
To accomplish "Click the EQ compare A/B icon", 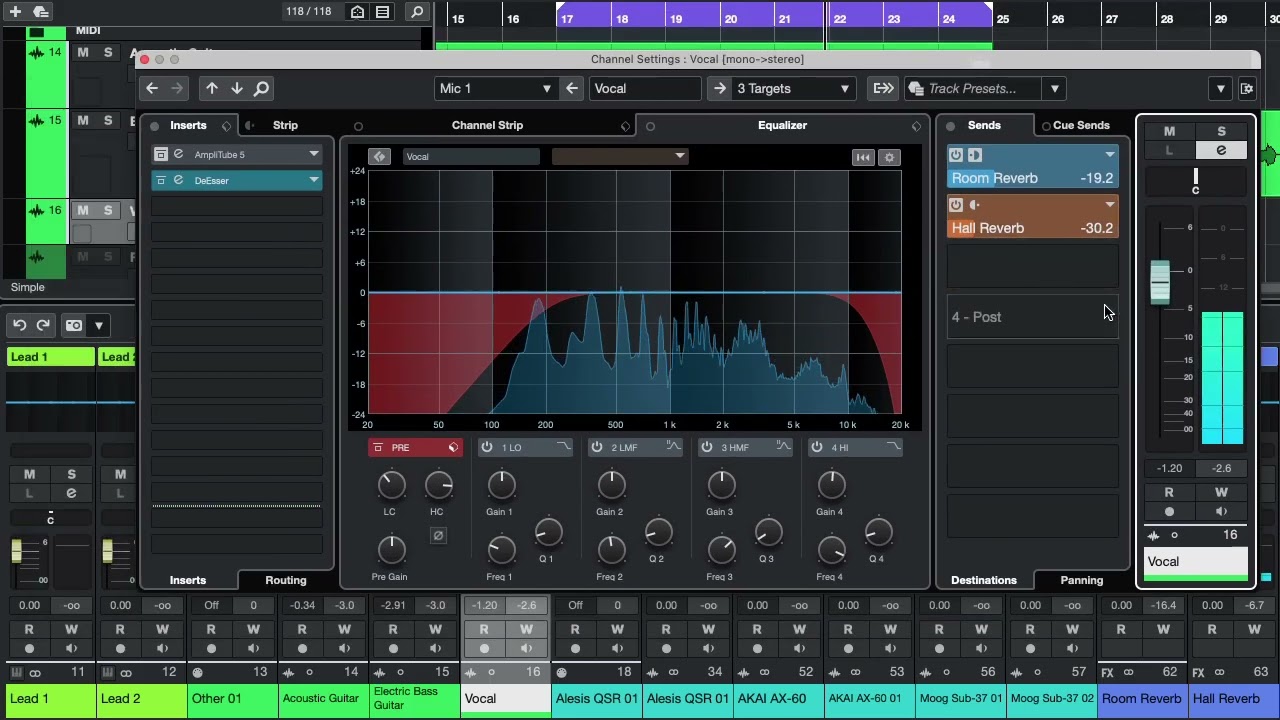I will 379,156.
